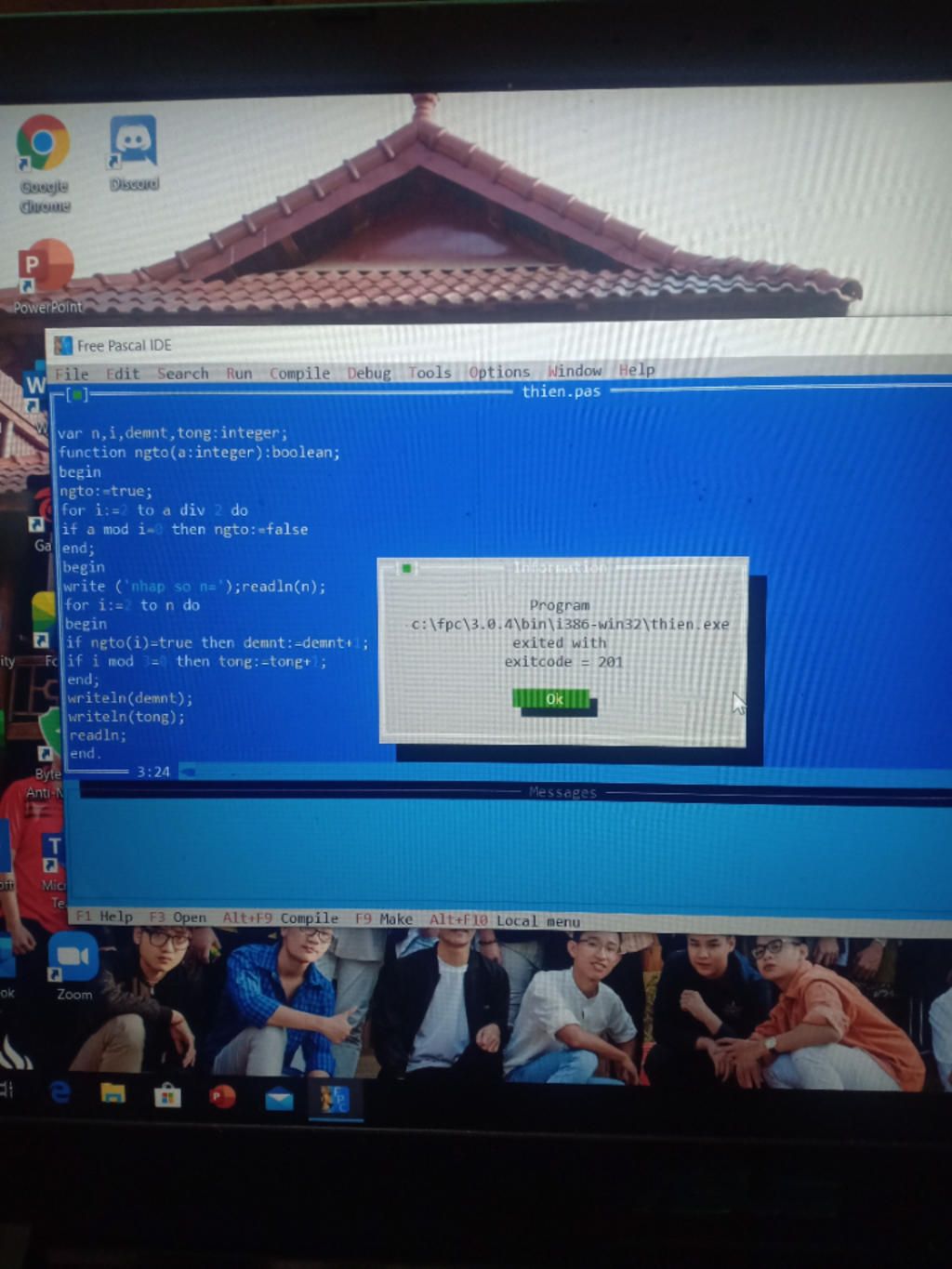Click the thien.pas window title
Screen dimensions: 952x1269
561,391
